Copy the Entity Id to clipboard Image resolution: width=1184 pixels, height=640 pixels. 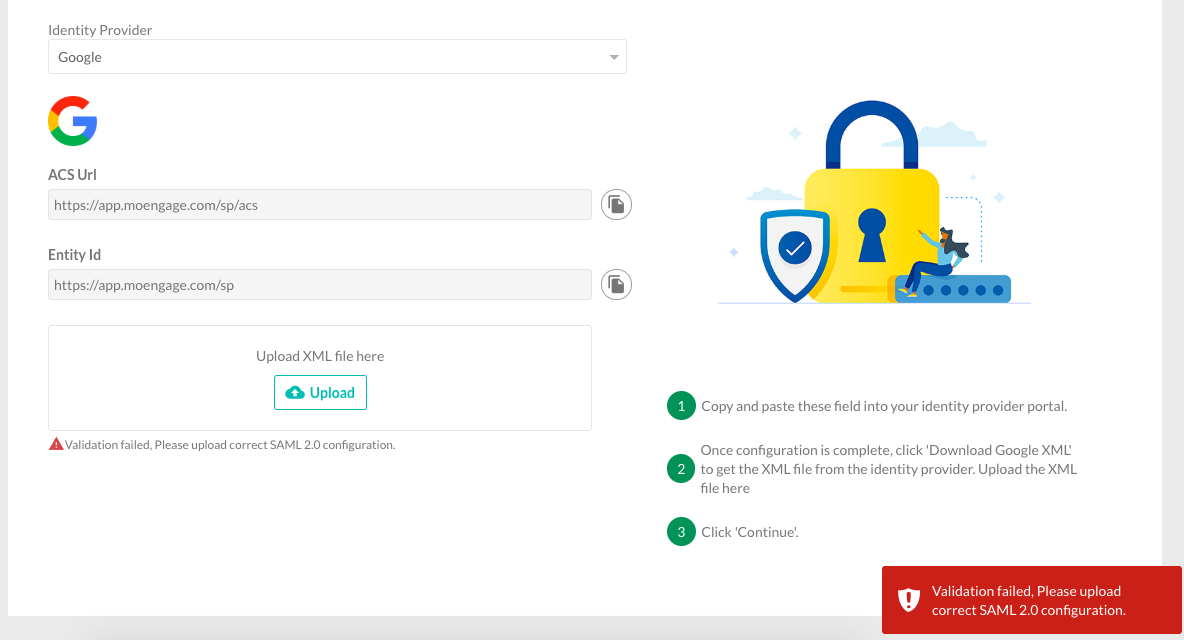617,285
